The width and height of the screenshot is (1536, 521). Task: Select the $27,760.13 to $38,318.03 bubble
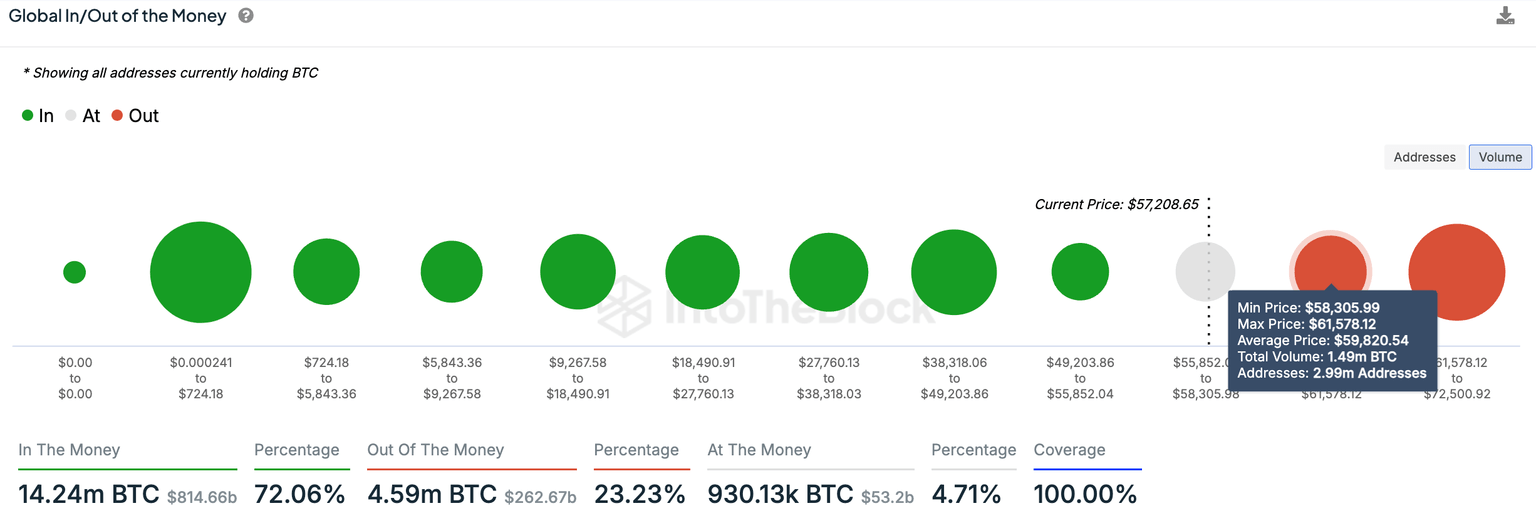(x=828, y=272)
